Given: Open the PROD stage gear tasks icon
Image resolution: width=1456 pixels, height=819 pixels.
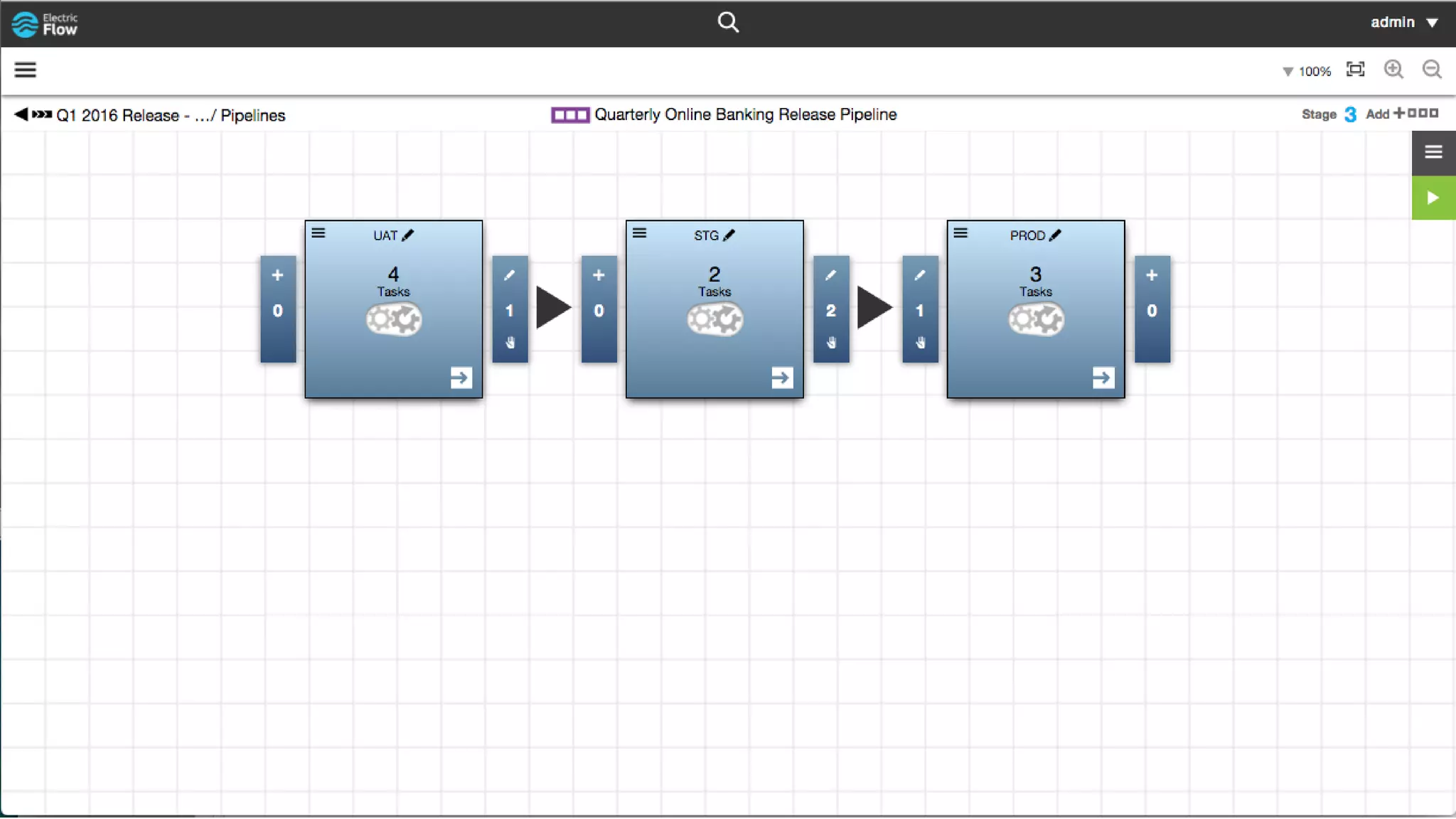Looking at the screenshot, I should pyautogui.click(x=1035, y=319).
